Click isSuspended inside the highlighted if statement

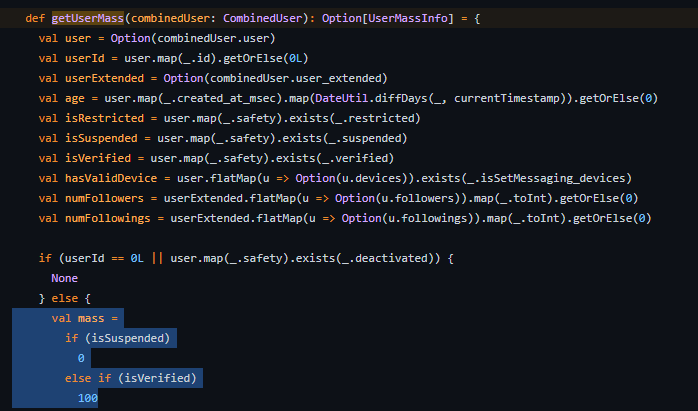pos(133,338)
